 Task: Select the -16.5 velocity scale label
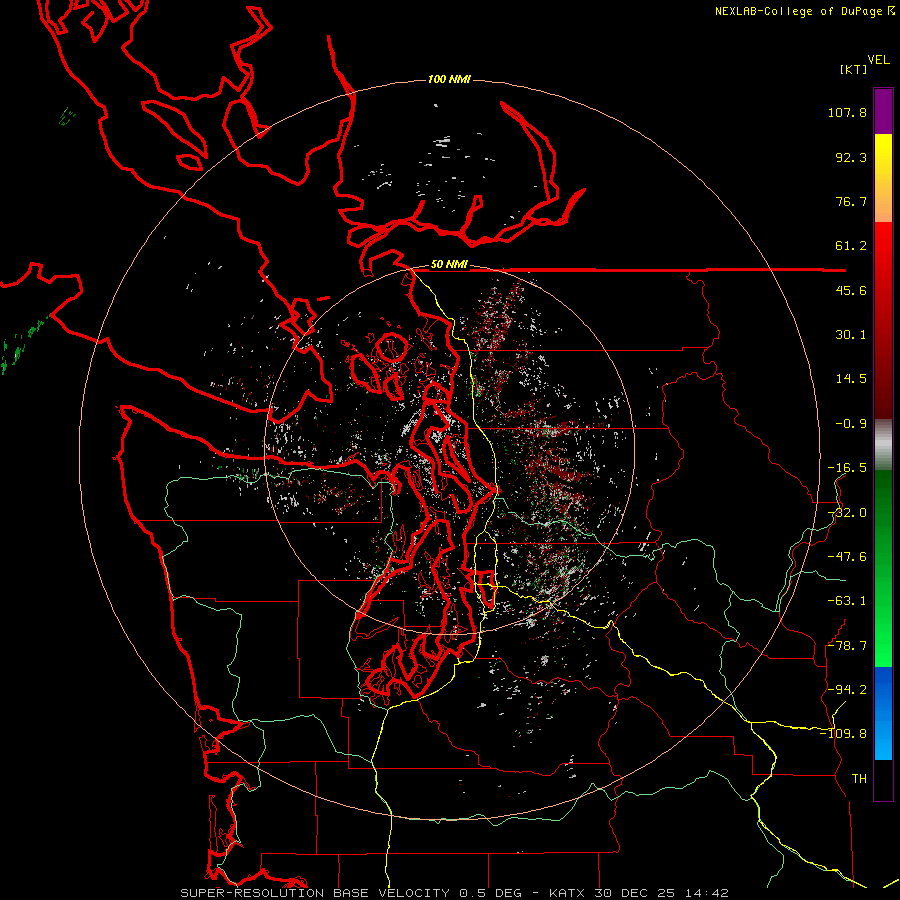[x=847, y=468]
